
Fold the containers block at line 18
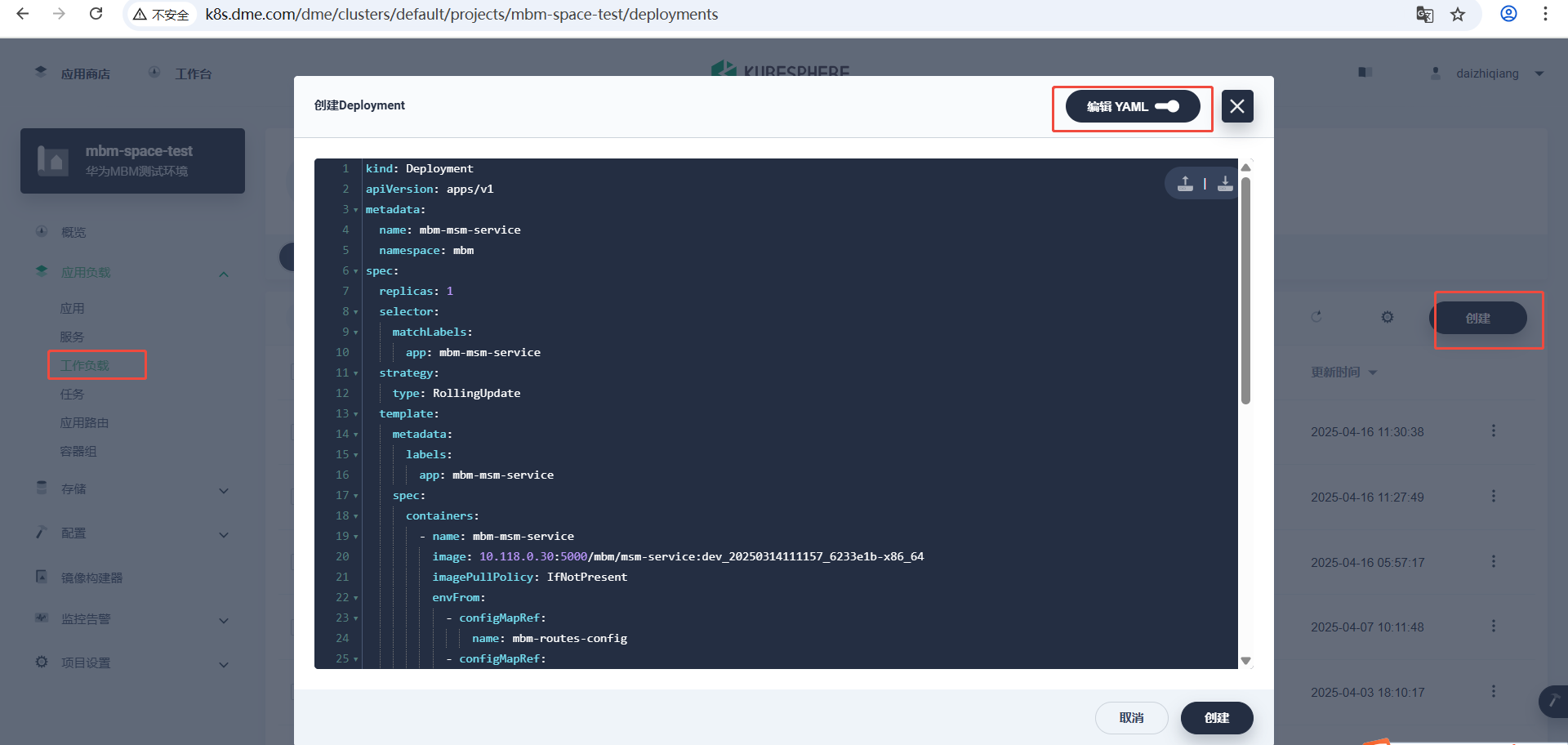pos(355,516)
